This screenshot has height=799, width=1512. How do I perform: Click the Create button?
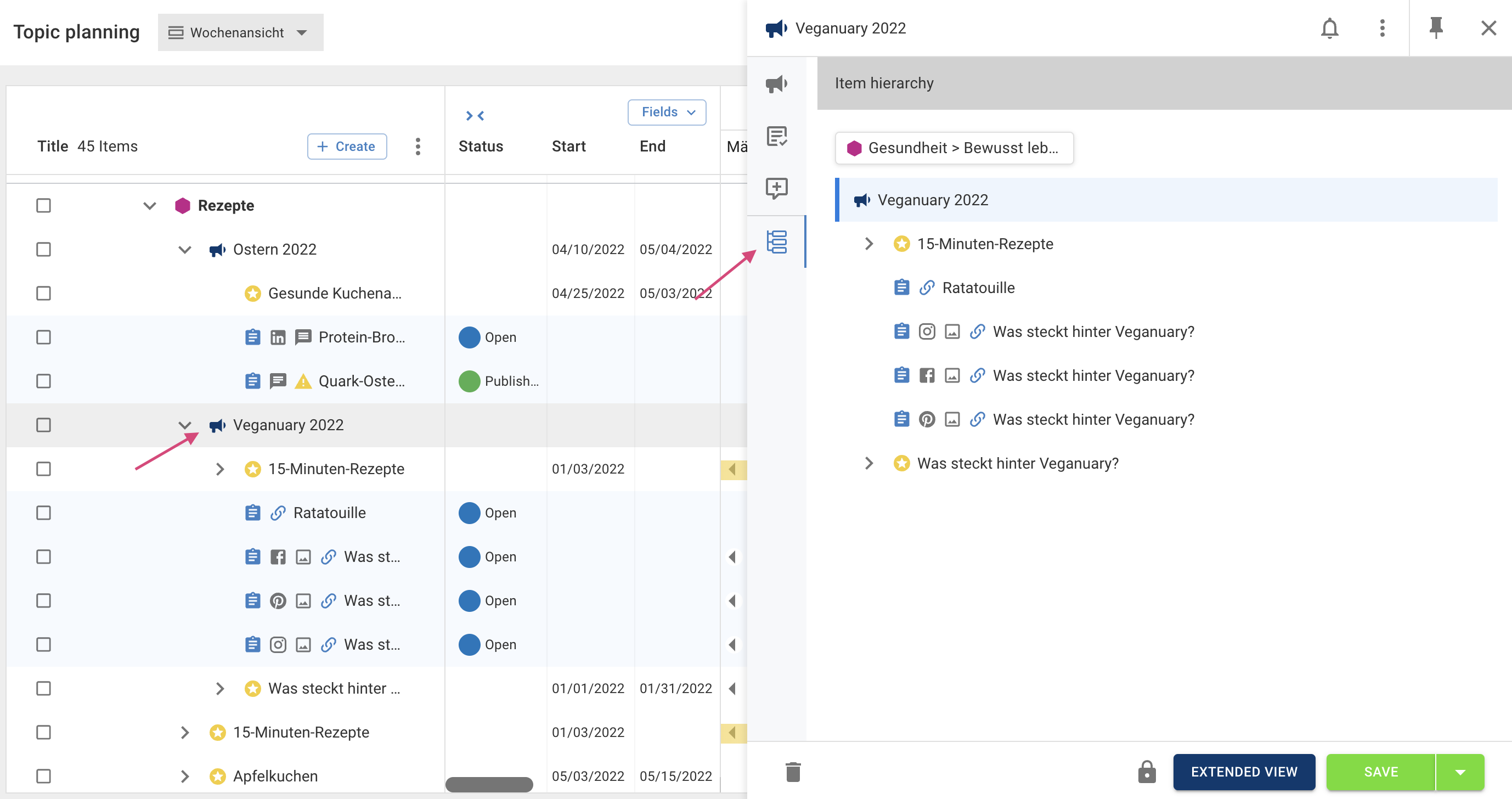tap(347, 146)
